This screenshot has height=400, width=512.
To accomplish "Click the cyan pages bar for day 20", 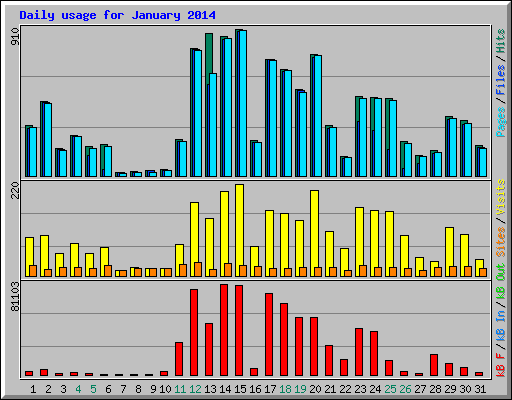I will coord(318,116).
